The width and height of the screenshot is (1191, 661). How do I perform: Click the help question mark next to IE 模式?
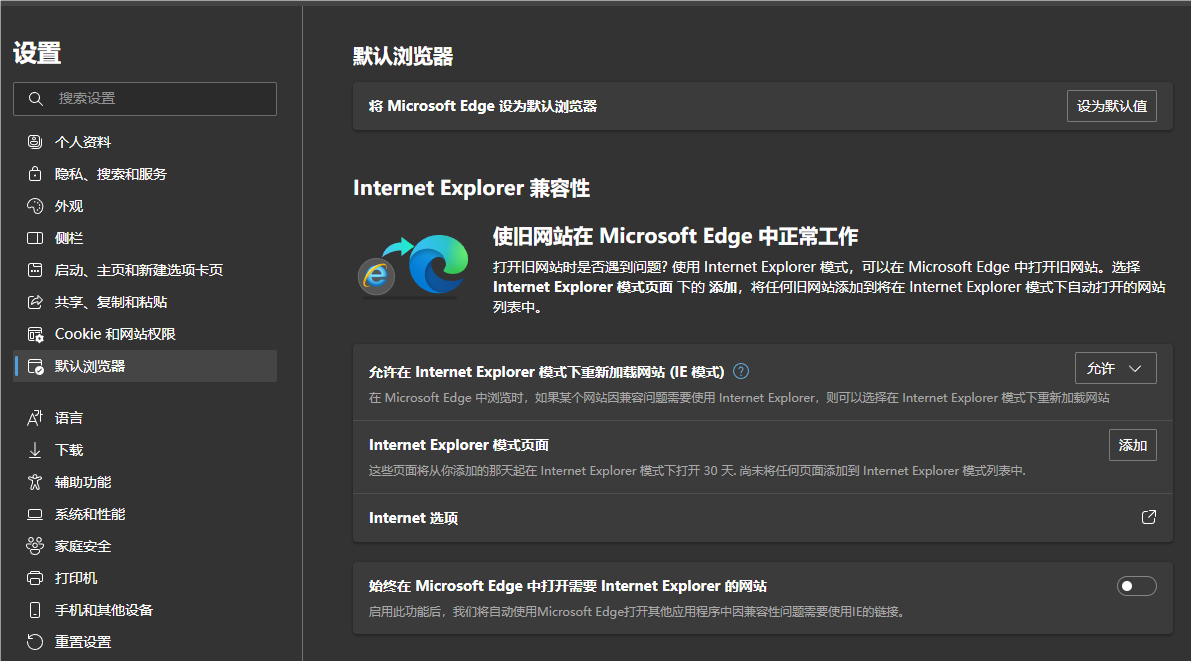pyautogui.click(x=741, y=371)
